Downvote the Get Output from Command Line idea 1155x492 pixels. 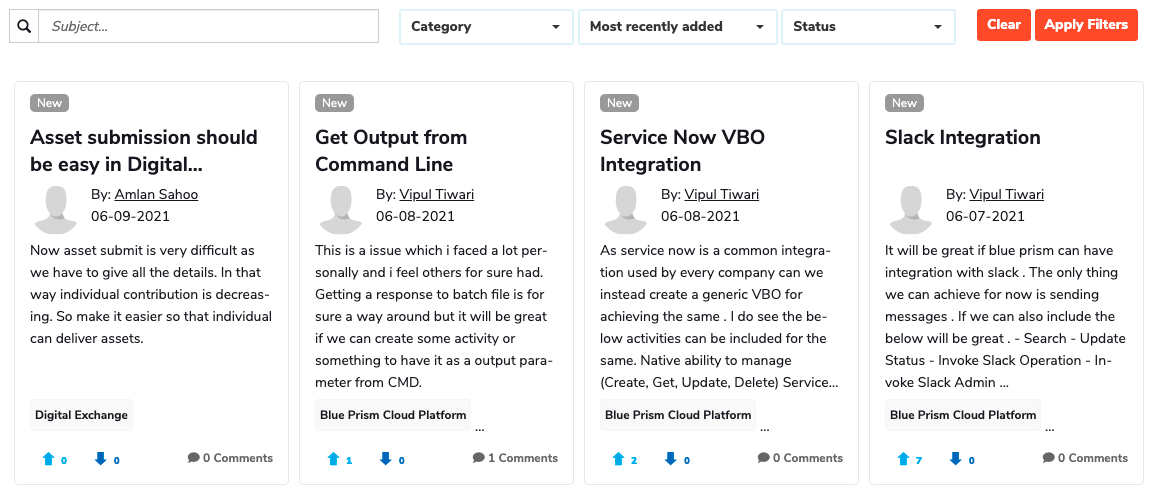coord(385,459)
